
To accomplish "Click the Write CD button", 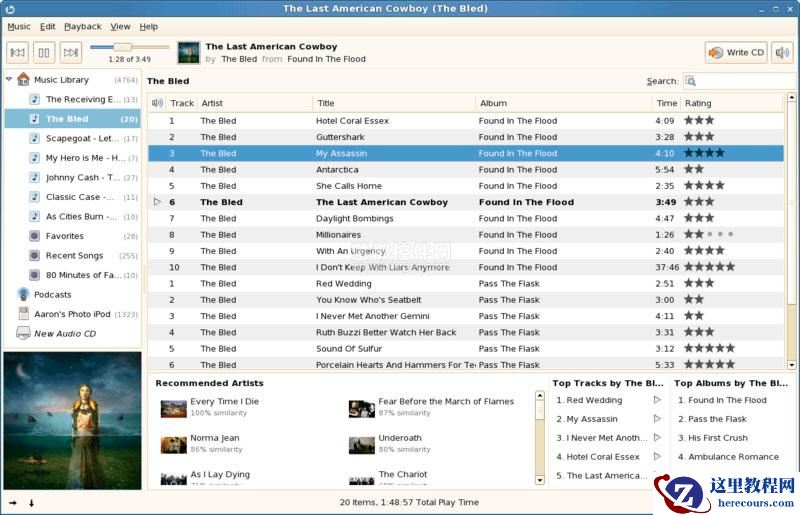I will tap(736, 53).
